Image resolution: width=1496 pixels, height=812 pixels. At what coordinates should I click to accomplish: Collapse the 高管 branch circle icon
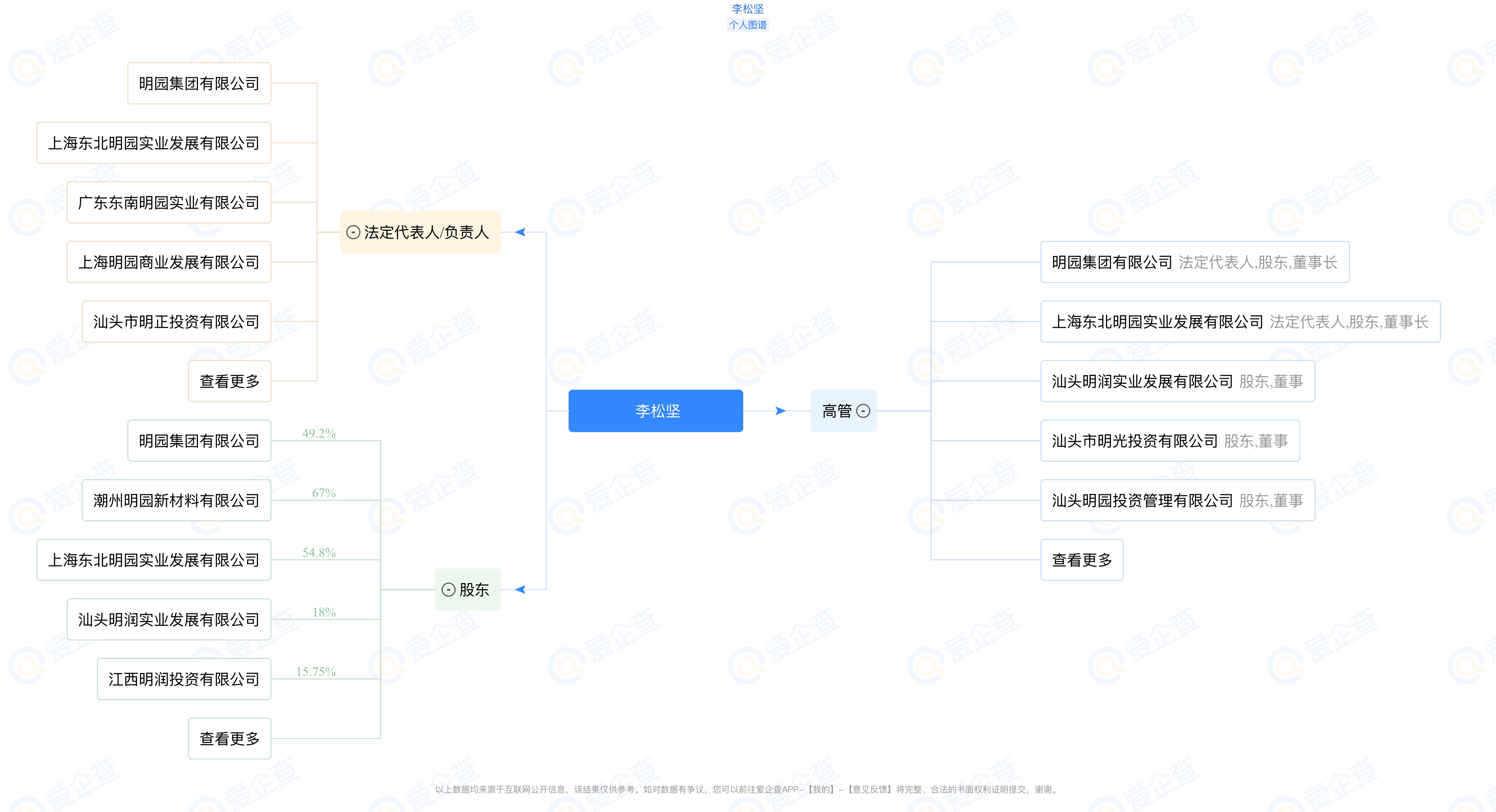[x=864, y=411]
